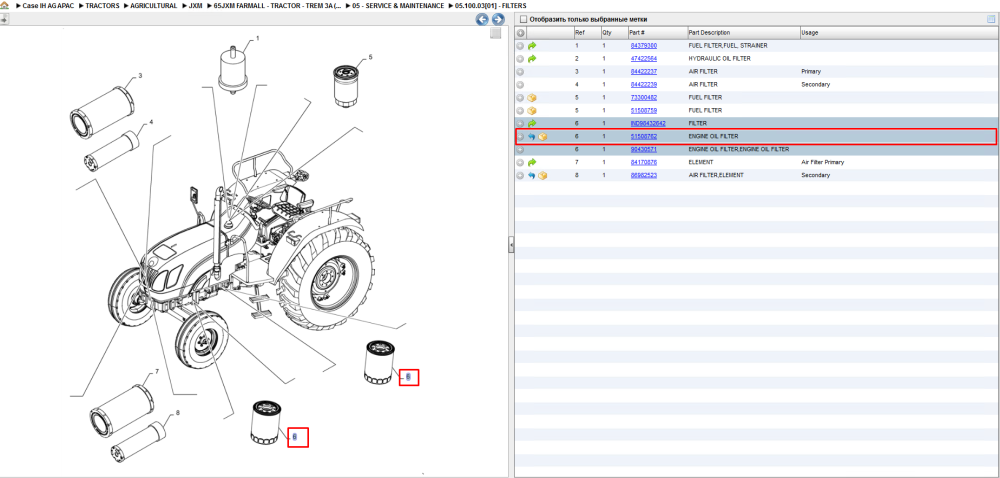This screenshot has height=478, width=1000.
Task: Open the AGRICULTURAL breadcrumb
Action: pyautogui.click(x=154, y=5)
